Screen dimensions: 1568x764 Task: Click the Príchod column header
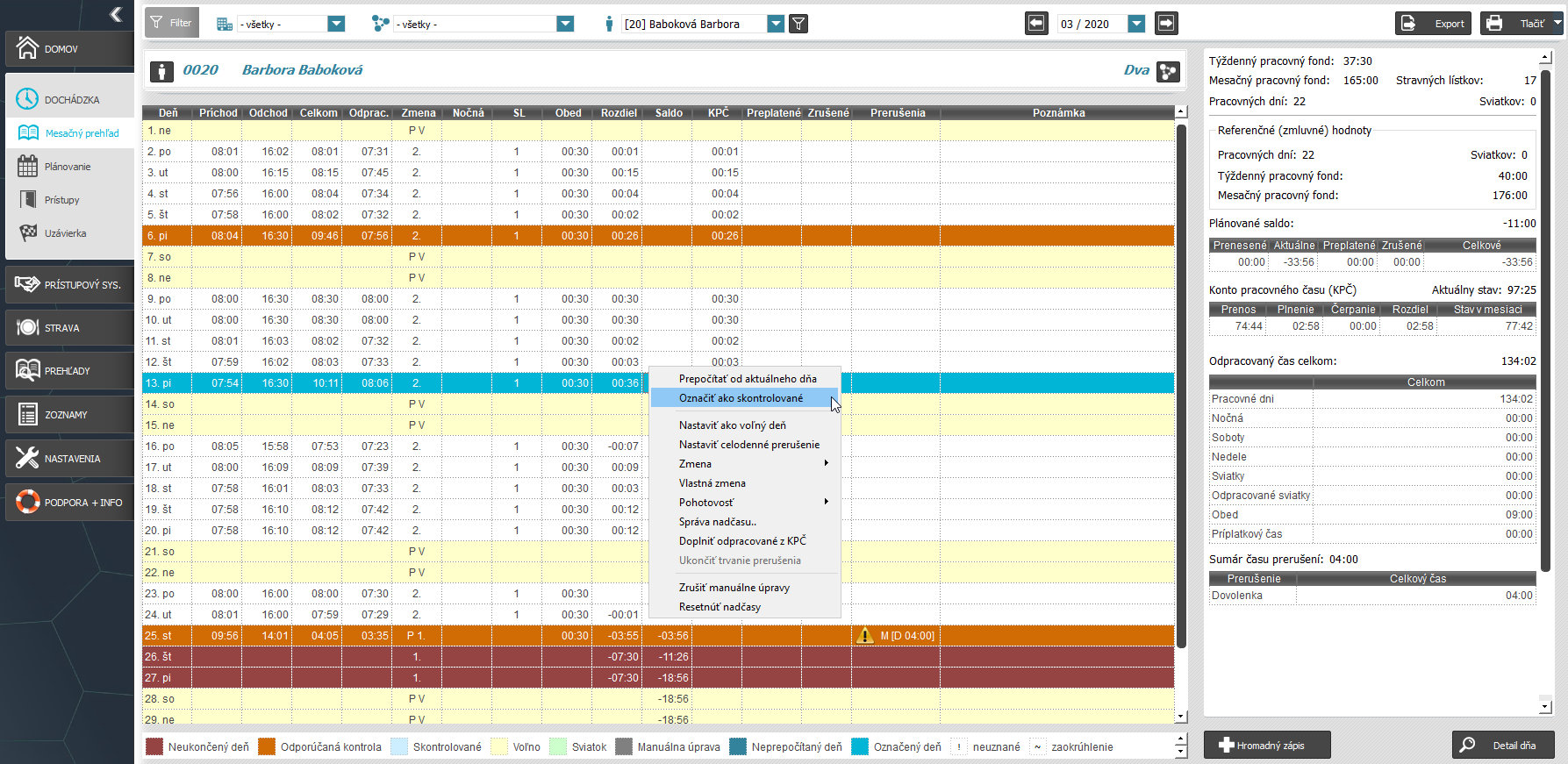tap(218, 112)
